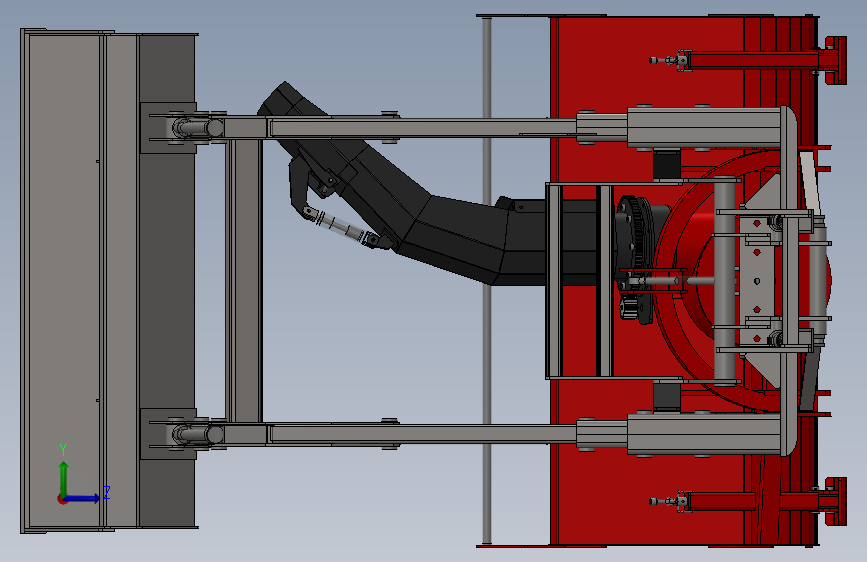Select the lower grey box sleeve on red housing
867x562 pixels.
pos(703,434)
